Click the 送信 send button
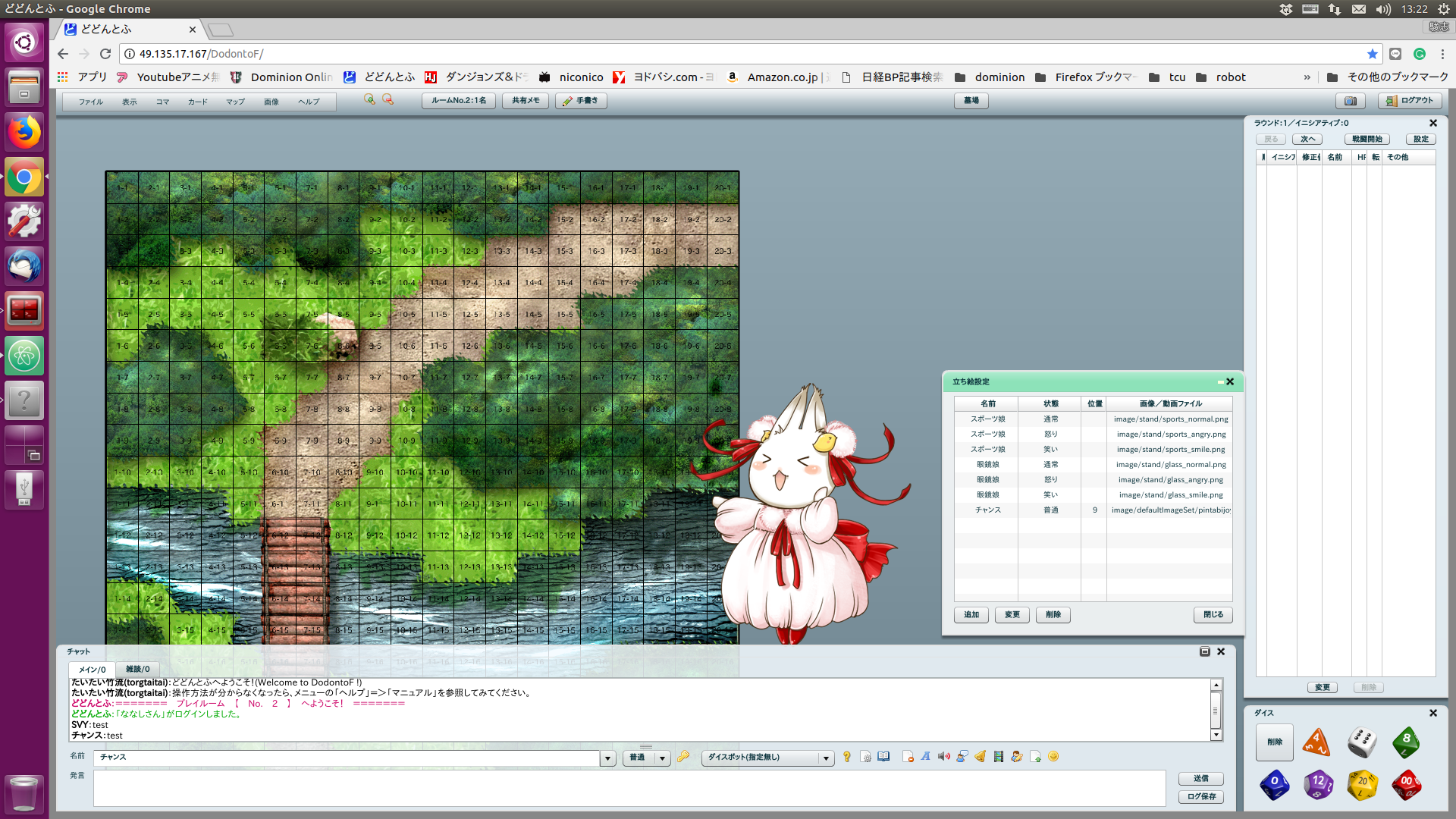 pos(1200,778)
